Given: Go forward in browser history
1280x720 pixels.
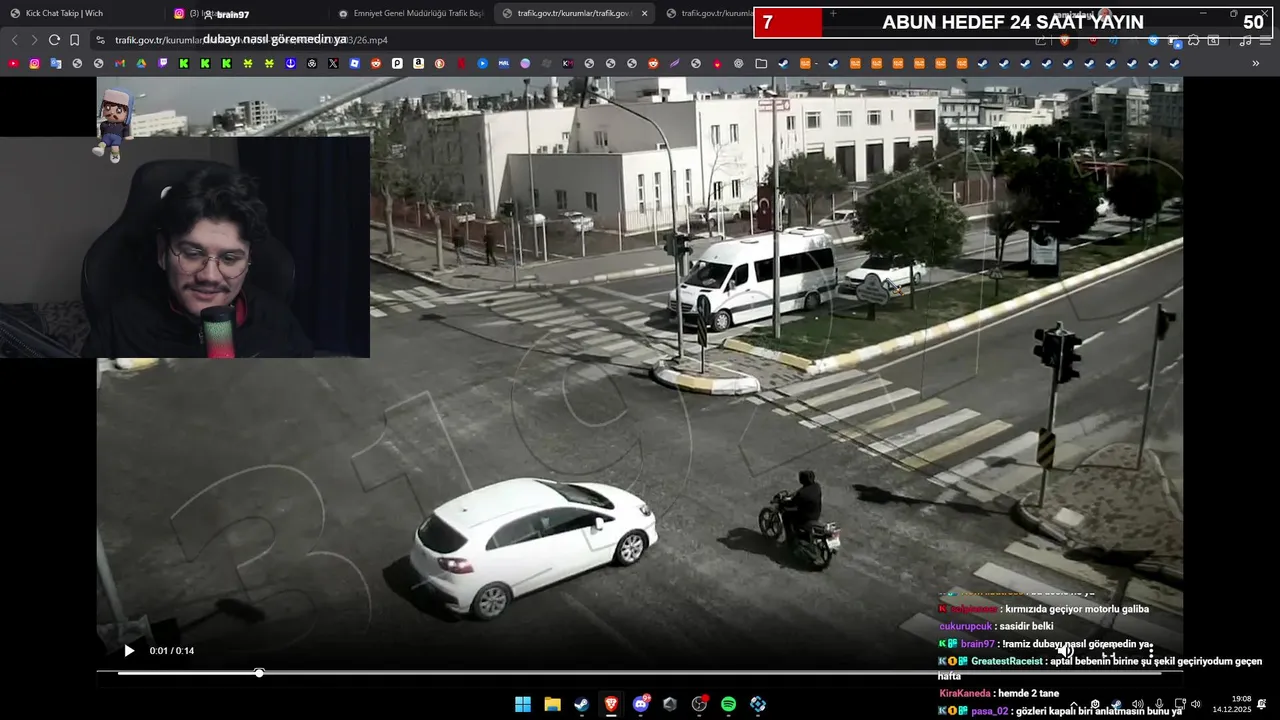Looking at the screenshot, I should [34, 40].
